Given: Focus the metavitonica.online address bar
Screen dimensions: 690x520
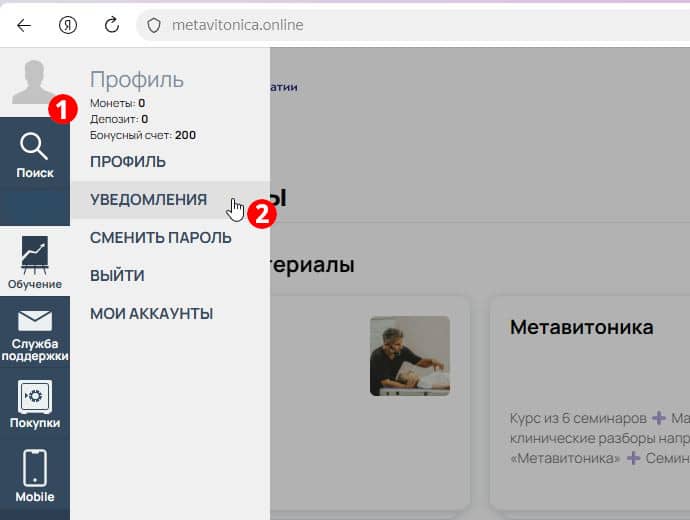Looking at the screenshot, I should tap(400, 25).
